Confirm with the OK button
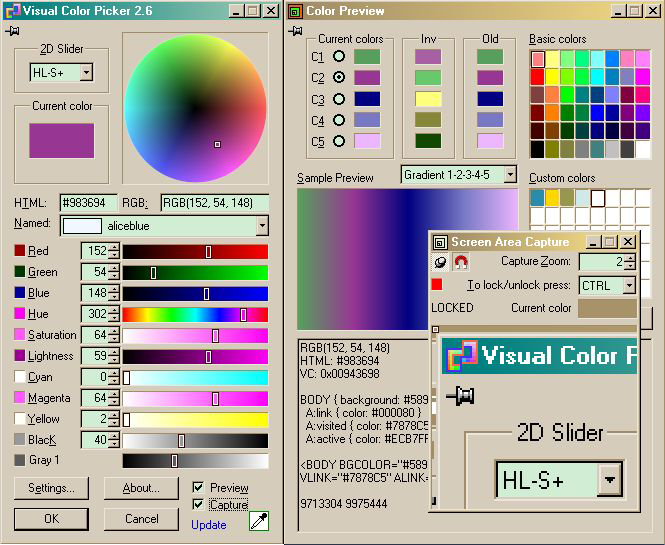Screen dimensions: 665x545 point(51,519)
